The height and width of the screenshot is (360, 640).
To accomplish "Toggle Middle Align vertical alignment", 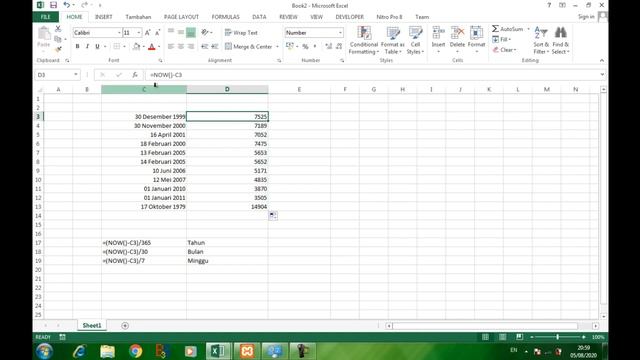I will pyautogui.click(x=180, y=32).
